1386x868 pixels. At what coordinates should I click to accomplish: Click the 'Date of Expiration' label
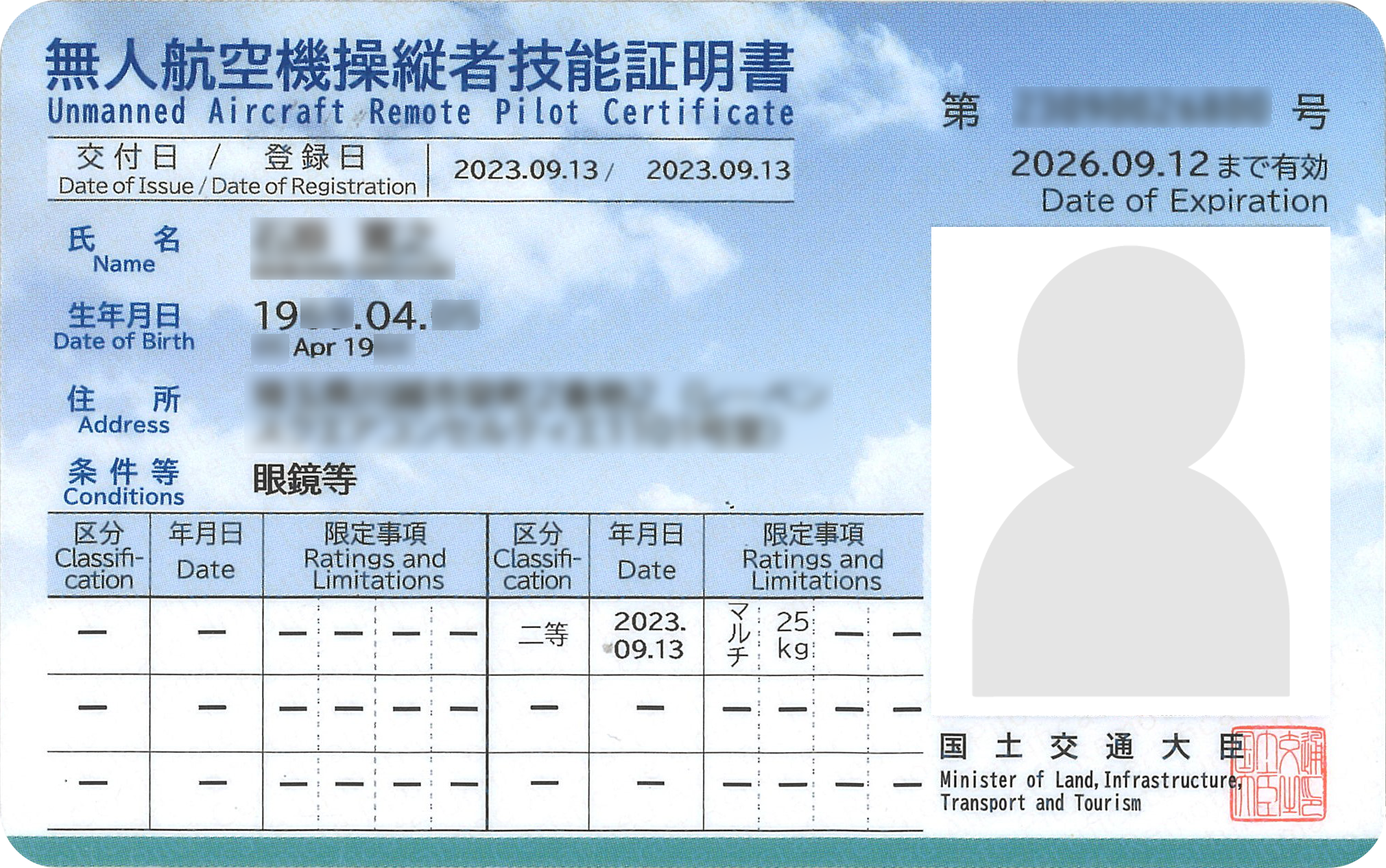point(1184,202)
